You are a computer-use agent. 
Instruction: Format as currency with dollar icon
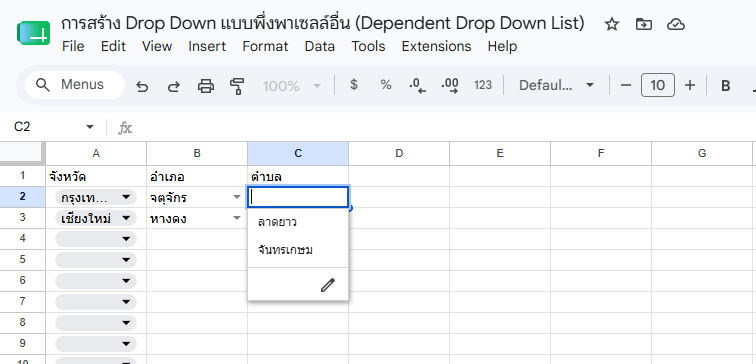pyautogui.click(x=354, y=85)
